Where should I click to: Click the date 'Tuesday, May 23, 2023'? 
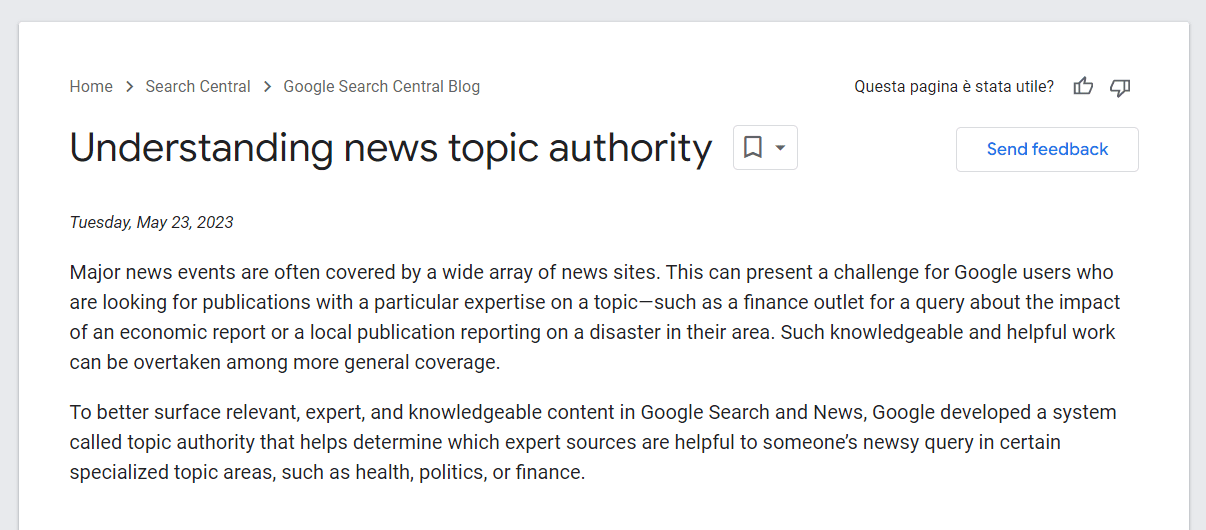click(x=151, y=222)
